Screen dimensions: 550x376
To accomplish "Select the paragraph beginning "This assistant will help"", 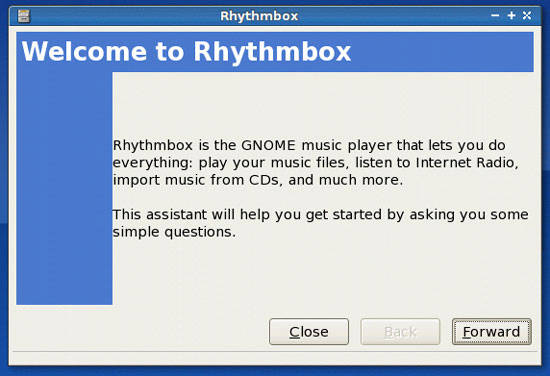I will point(320,223).
